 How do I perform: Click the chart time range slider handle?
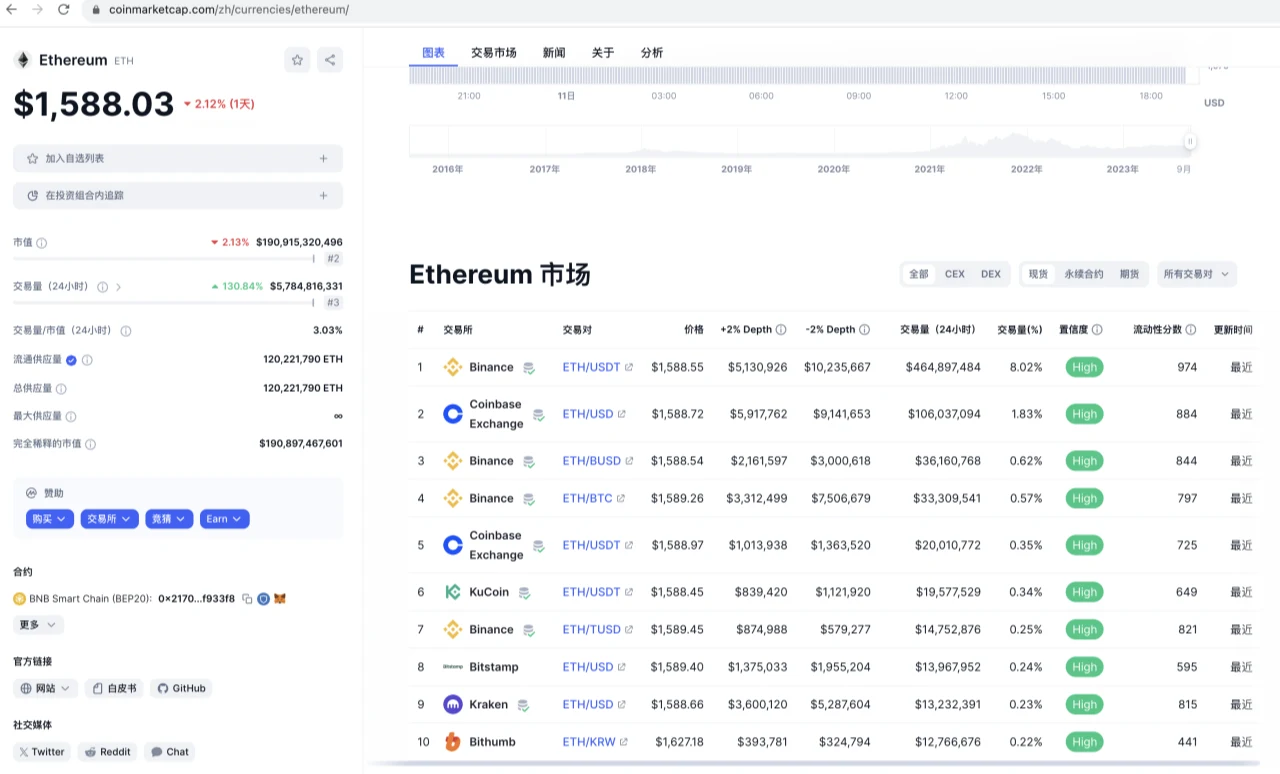tap(1190, 141)
